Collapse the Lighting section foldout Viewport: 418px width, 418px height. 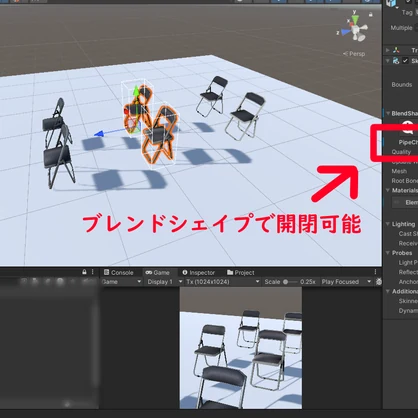coord(388,224)
